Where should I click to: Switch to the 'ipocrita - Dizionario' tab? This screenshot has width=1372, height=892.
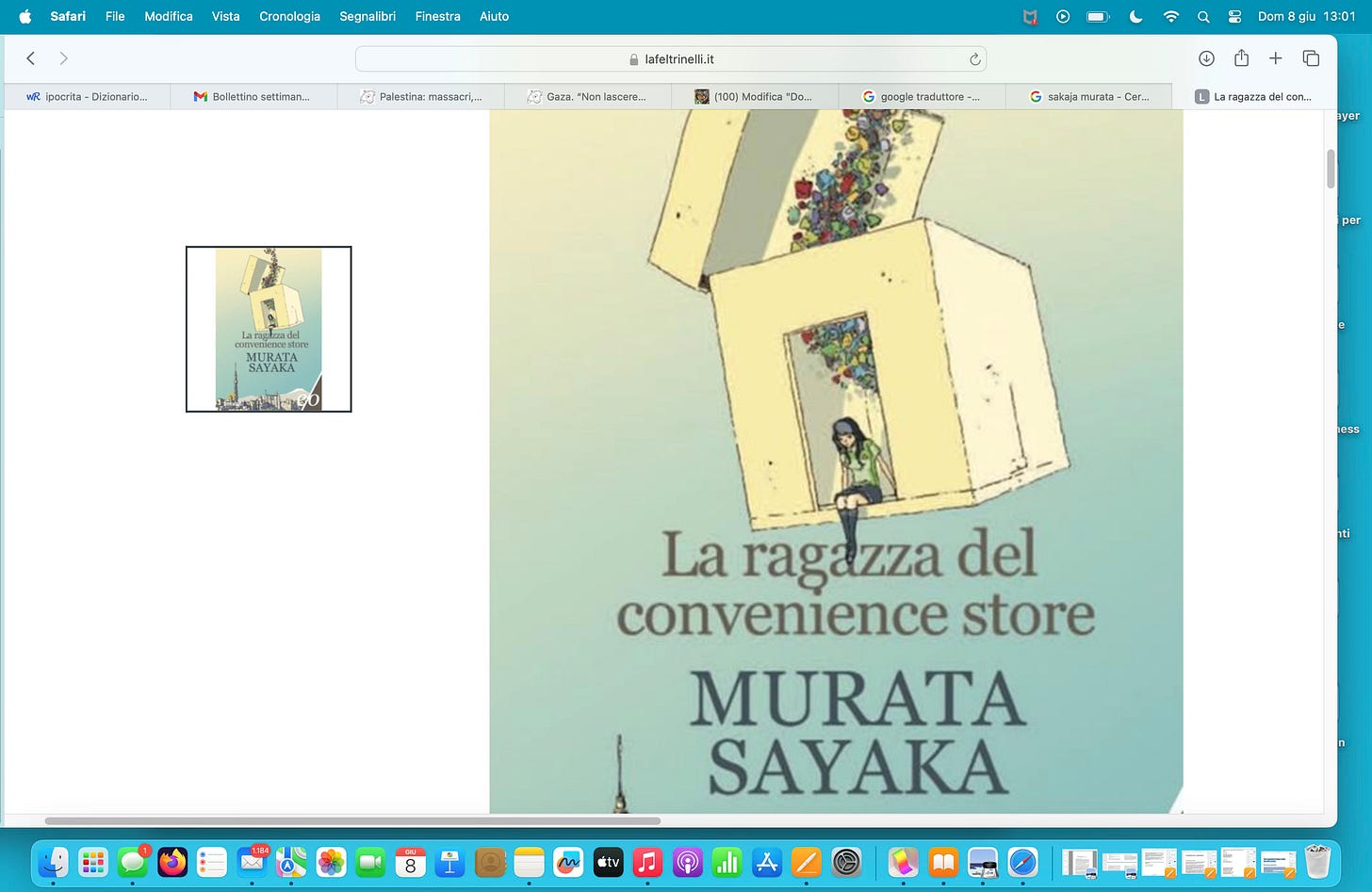coord(87,96)
